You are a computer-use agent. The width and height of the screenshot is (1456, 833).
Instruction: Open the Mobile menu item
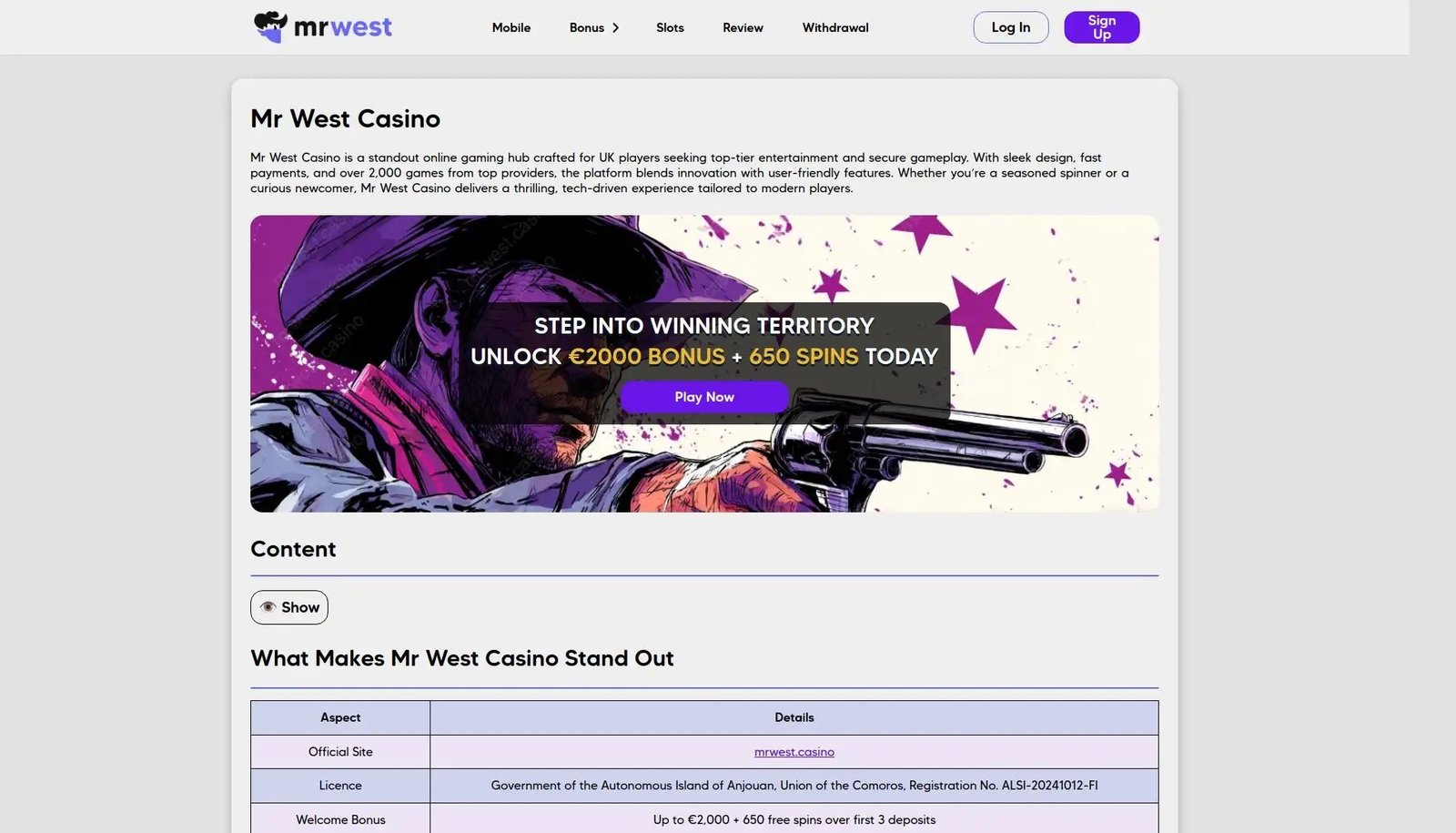(x=511, y=27)
